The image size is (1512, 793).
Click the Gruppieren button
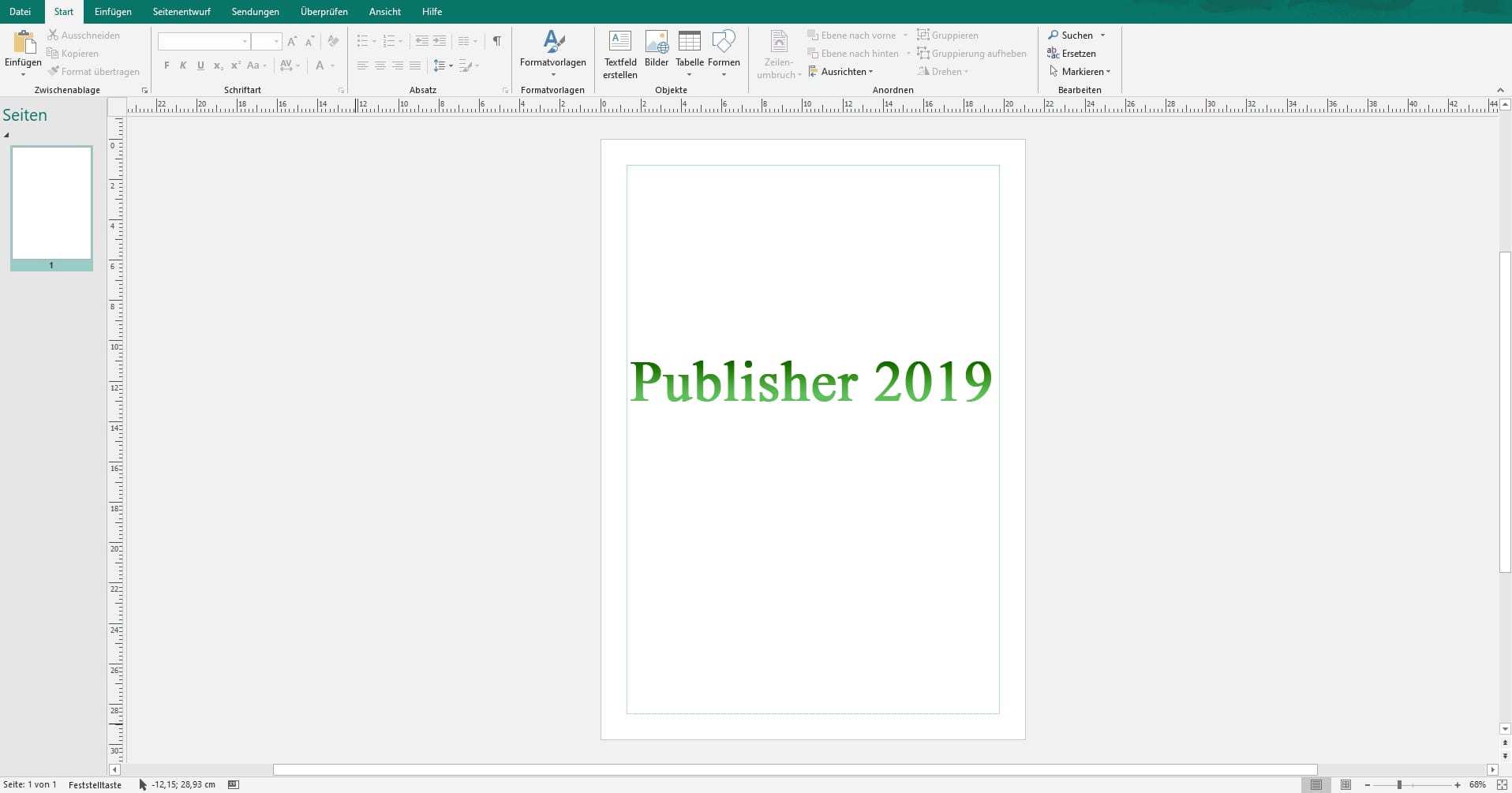tap(947, 36)
